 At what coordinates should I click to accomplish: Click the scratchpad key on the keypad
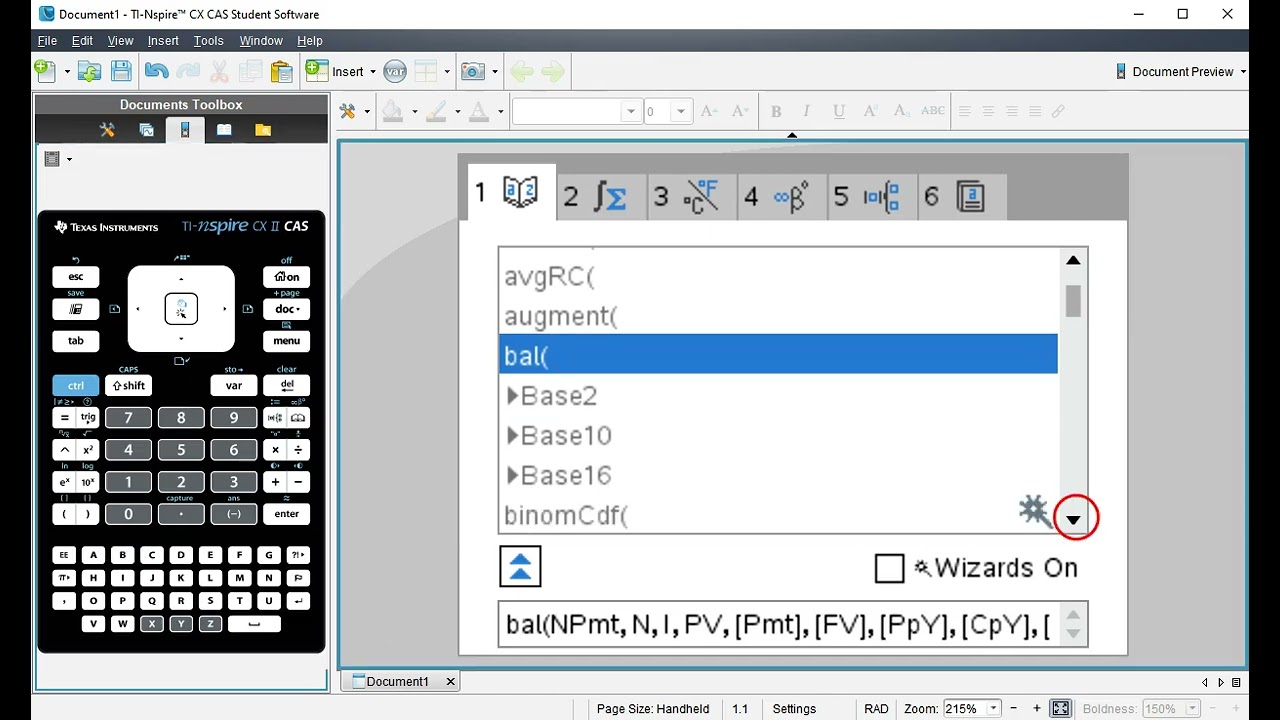[76, 309]
